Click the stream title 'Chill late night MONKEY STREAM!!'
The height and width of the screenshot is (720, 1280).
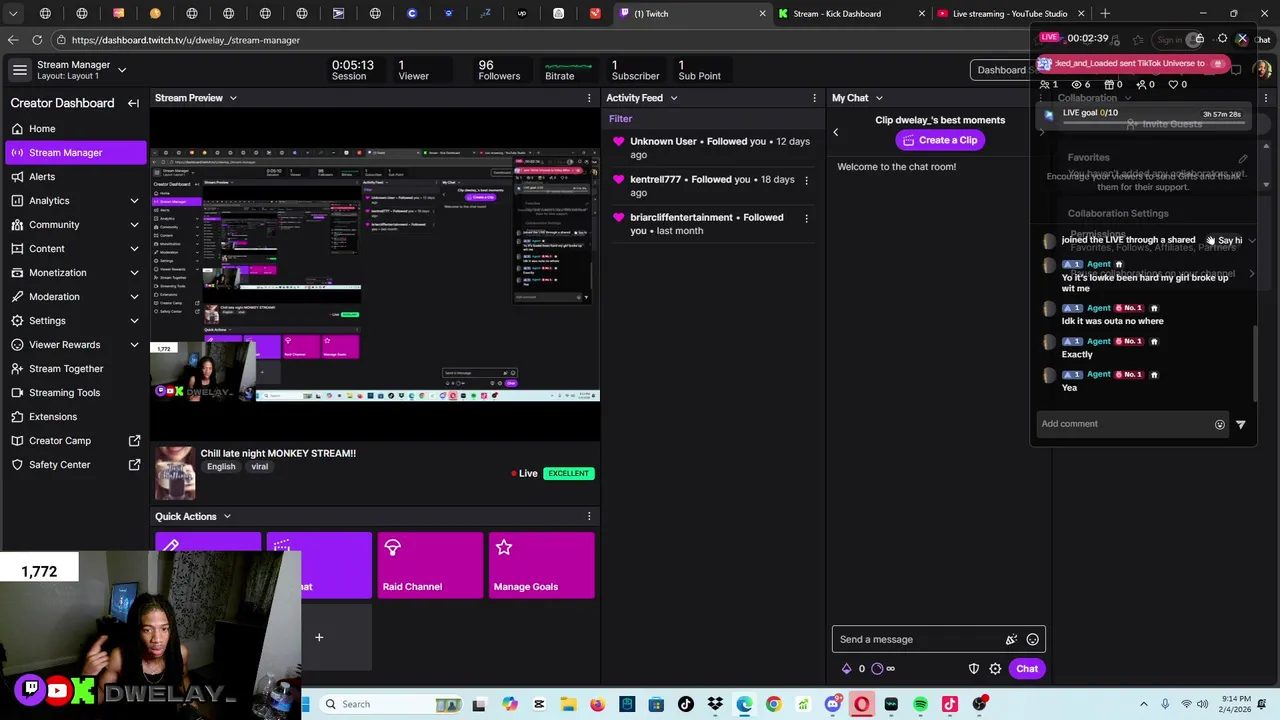(x=278, y=453)
